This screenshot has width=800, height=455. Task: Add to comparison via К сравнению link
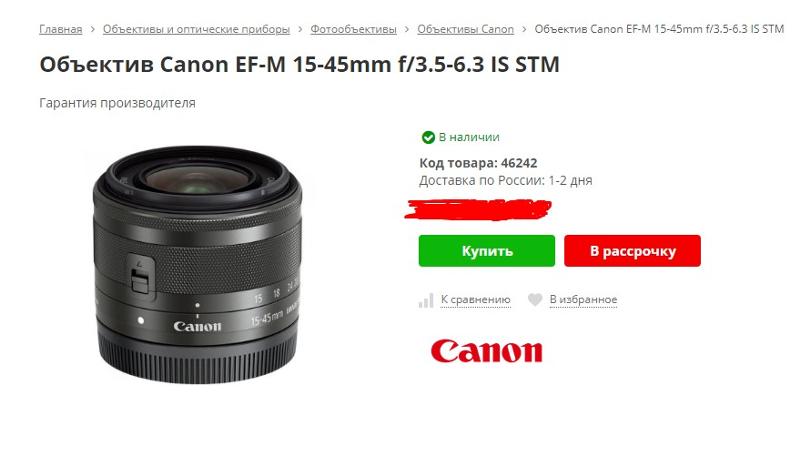(x=476, y=300)
